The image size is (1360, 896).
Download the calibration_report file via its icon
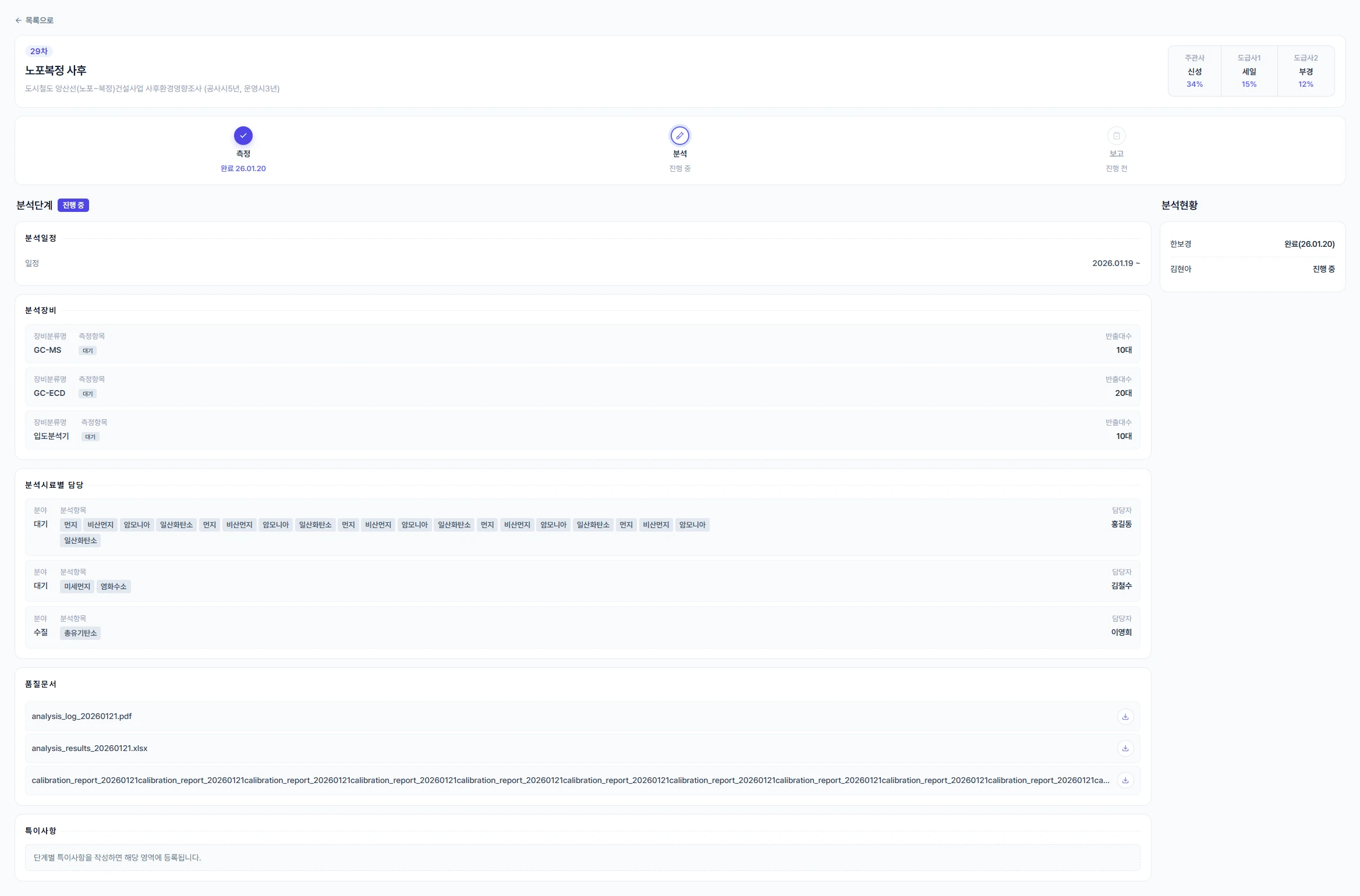click(x=1125, y=781)
